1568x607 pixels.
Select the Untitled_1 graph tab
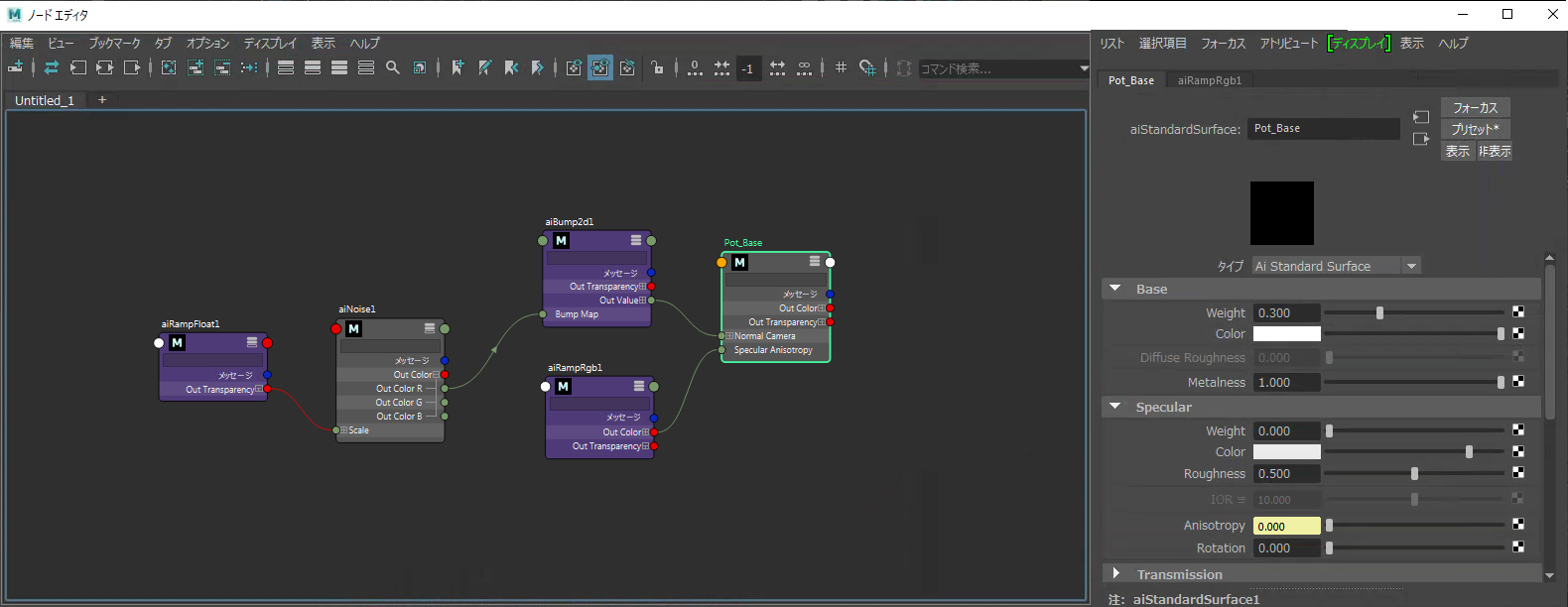click(45, 100)
